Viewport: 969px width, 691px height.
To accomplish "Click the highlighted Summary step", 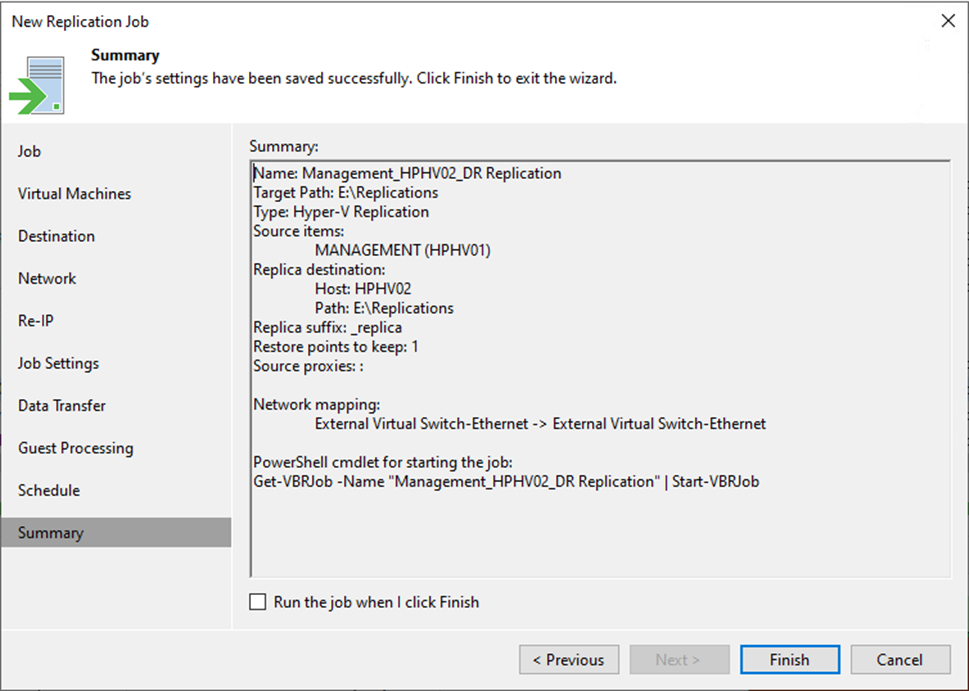I will click(51, 533).
